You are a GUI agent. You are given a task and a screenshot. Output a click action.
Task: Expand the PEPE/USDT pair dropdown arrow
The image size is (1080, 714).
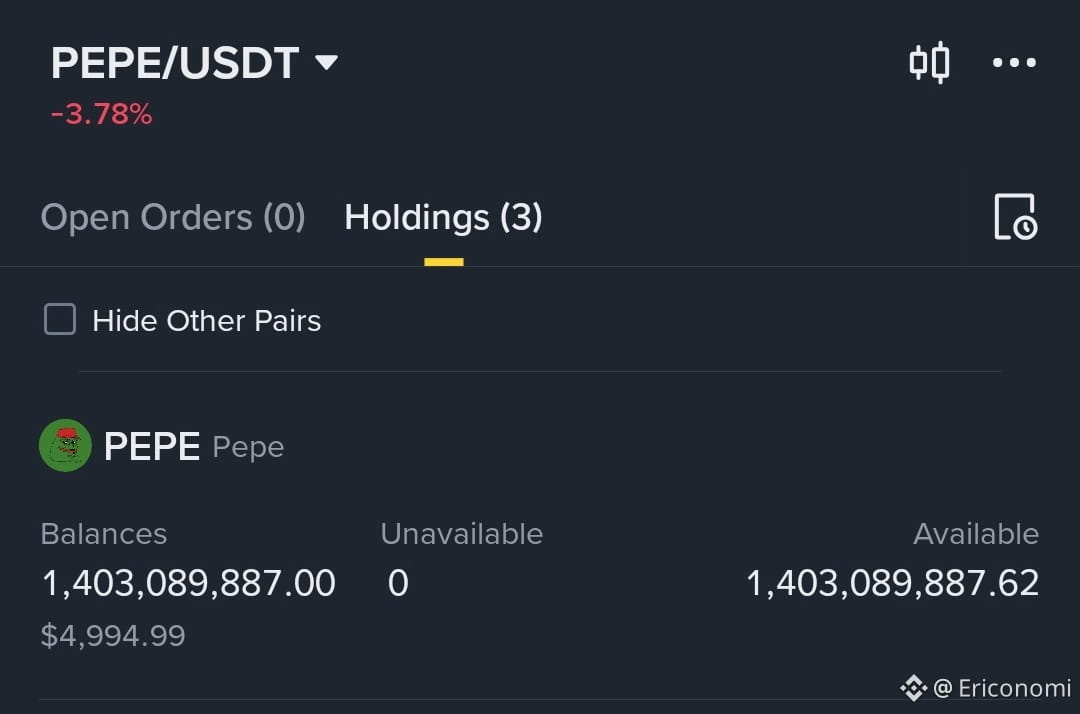point(326,63)
